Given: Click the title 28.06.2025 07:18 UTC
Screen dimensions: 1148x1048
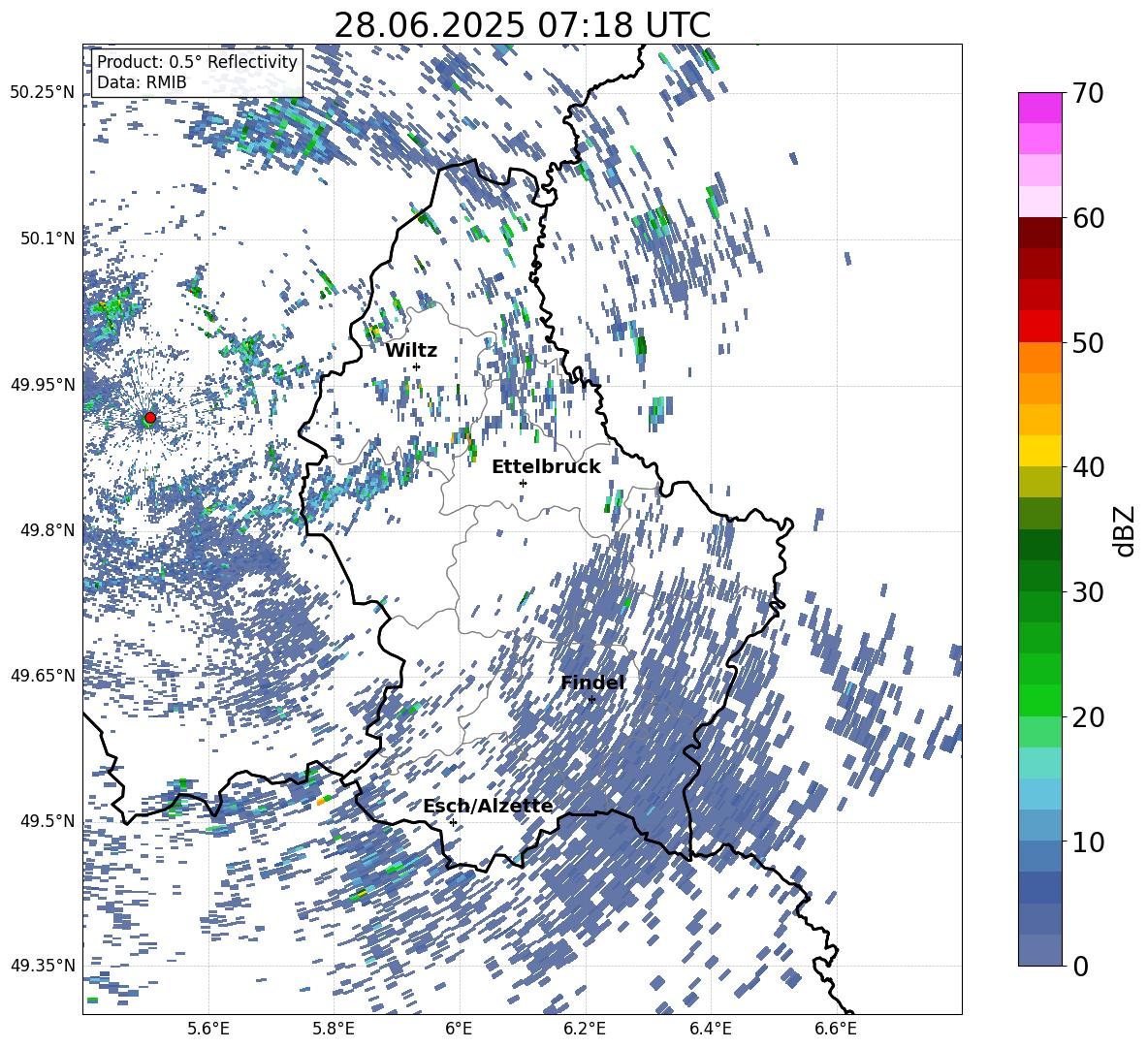Looking at the screenshot, I should [522, 25].
